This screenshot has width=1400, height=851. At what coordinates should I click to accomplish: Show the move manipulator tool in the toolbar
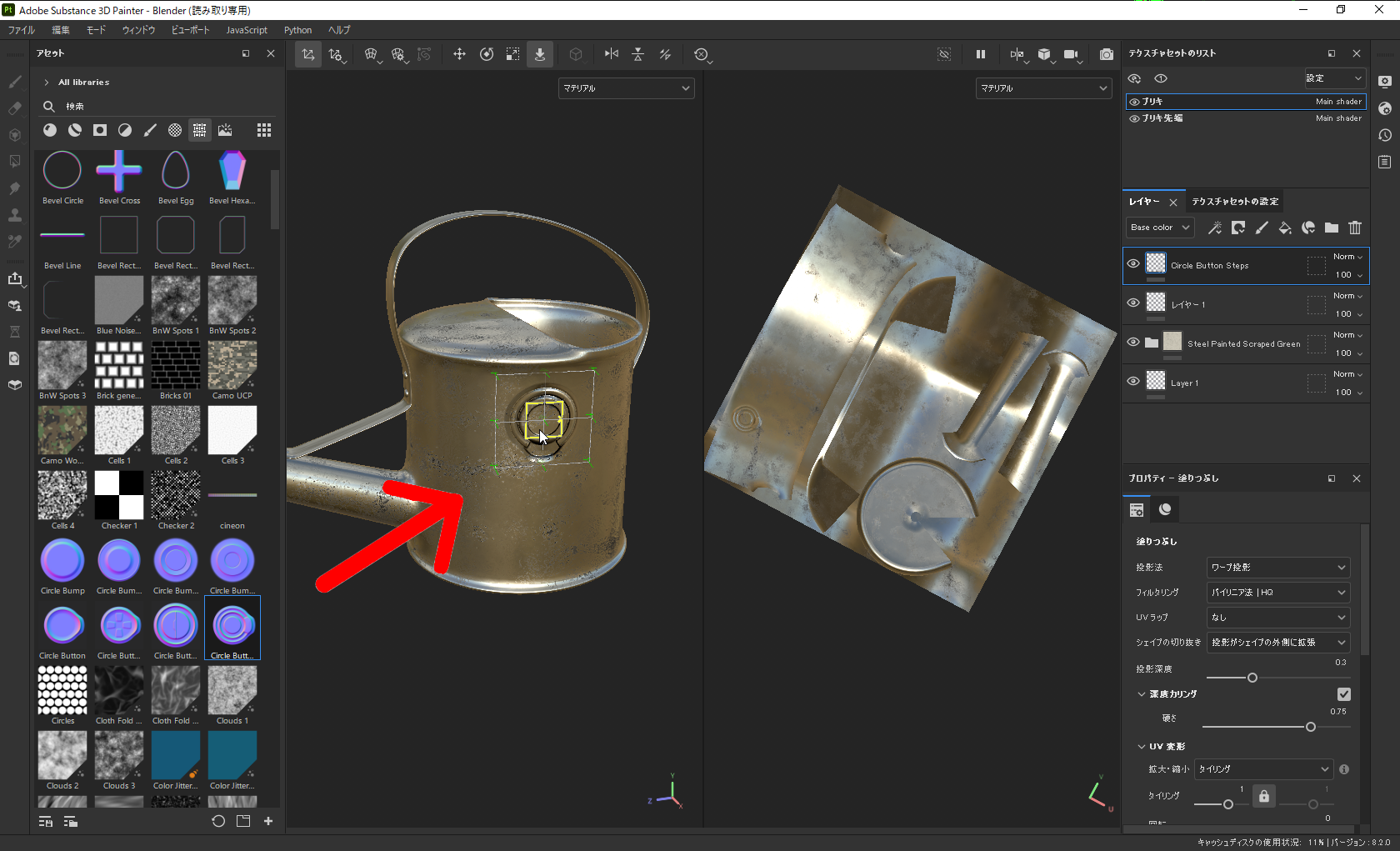(x=459, y=54)
